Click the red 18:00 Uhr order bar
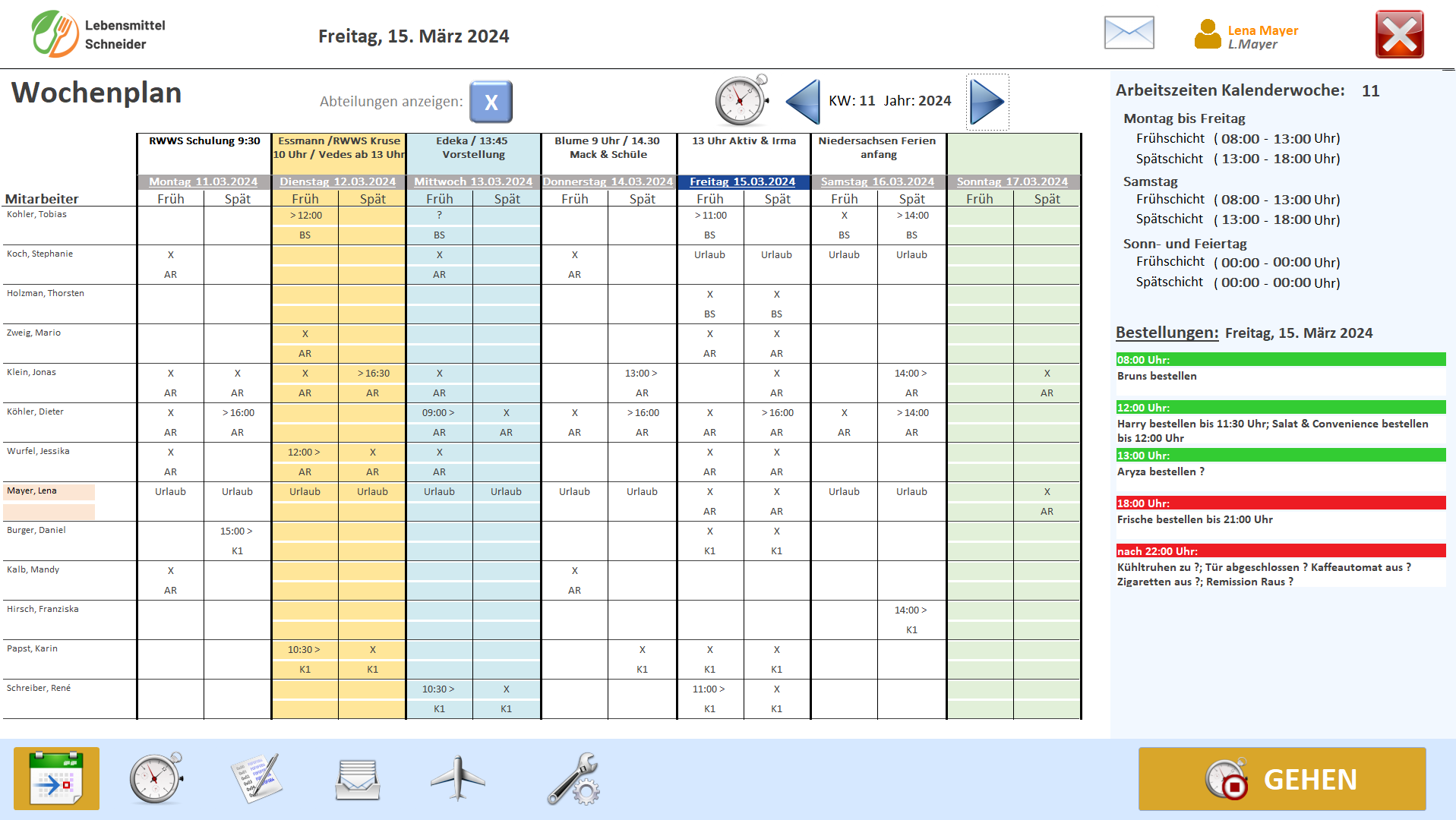This screenshot has height=820, width=1456. (1280, 503)
